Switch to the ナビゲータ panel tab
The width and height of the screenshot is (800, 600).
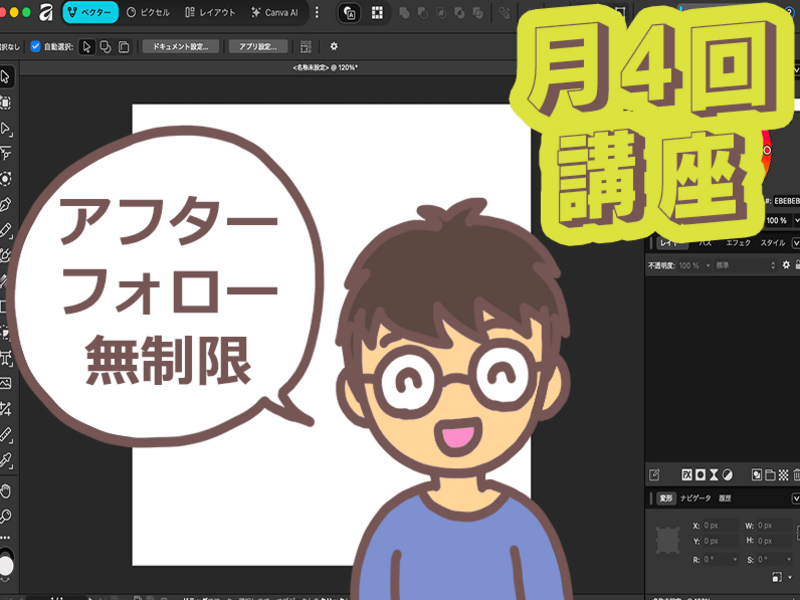tap(695, 498)
